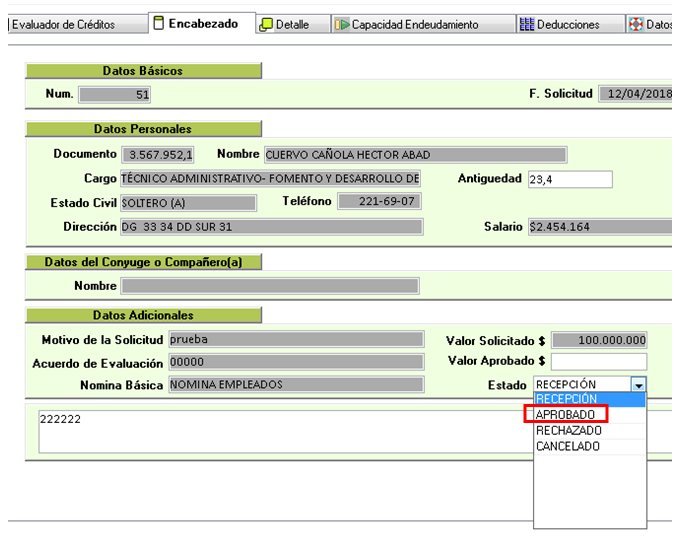682x553 pixels.
Task: Pick CANCELADO from the Estado options
Action: (568, 446)
